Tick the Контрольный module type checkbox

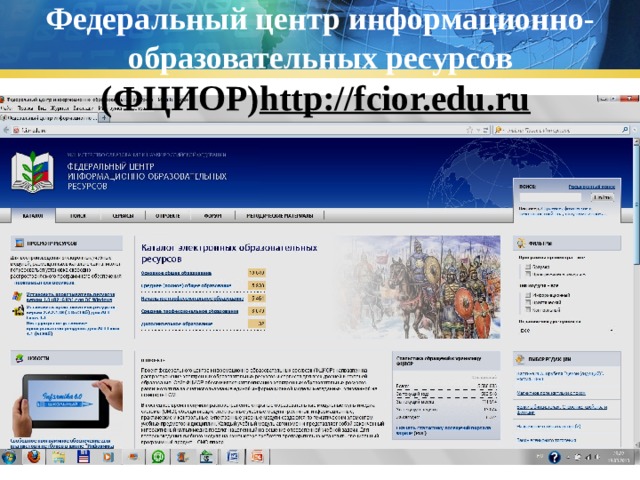[528, 310]
